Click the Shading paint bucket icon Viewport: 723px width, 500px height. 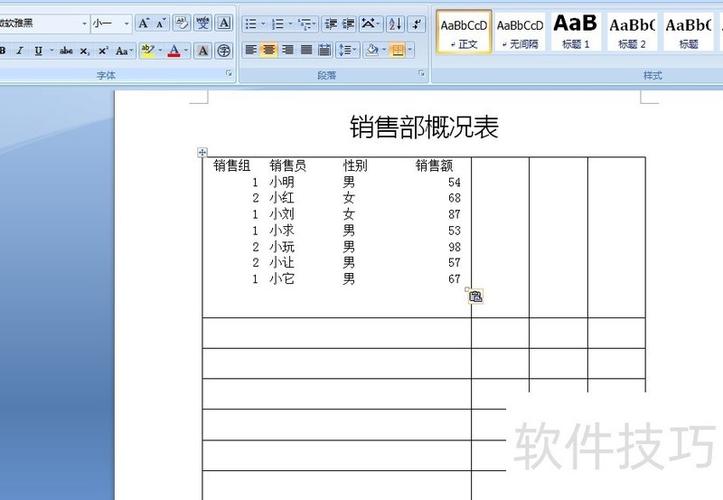(372, 49)
